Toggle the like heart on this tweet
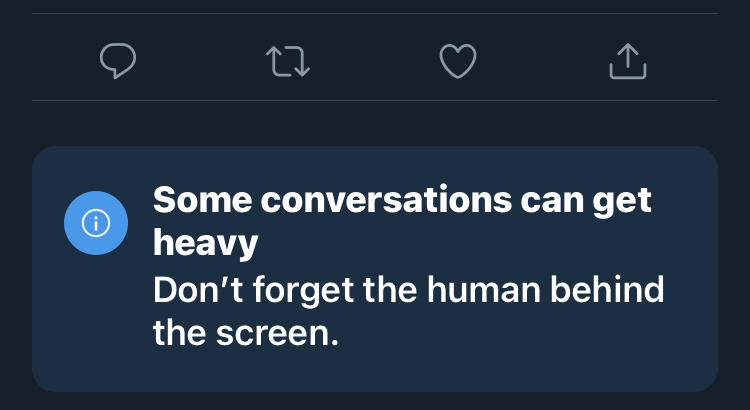The image size is (750, 410). [x=458, y=61]
